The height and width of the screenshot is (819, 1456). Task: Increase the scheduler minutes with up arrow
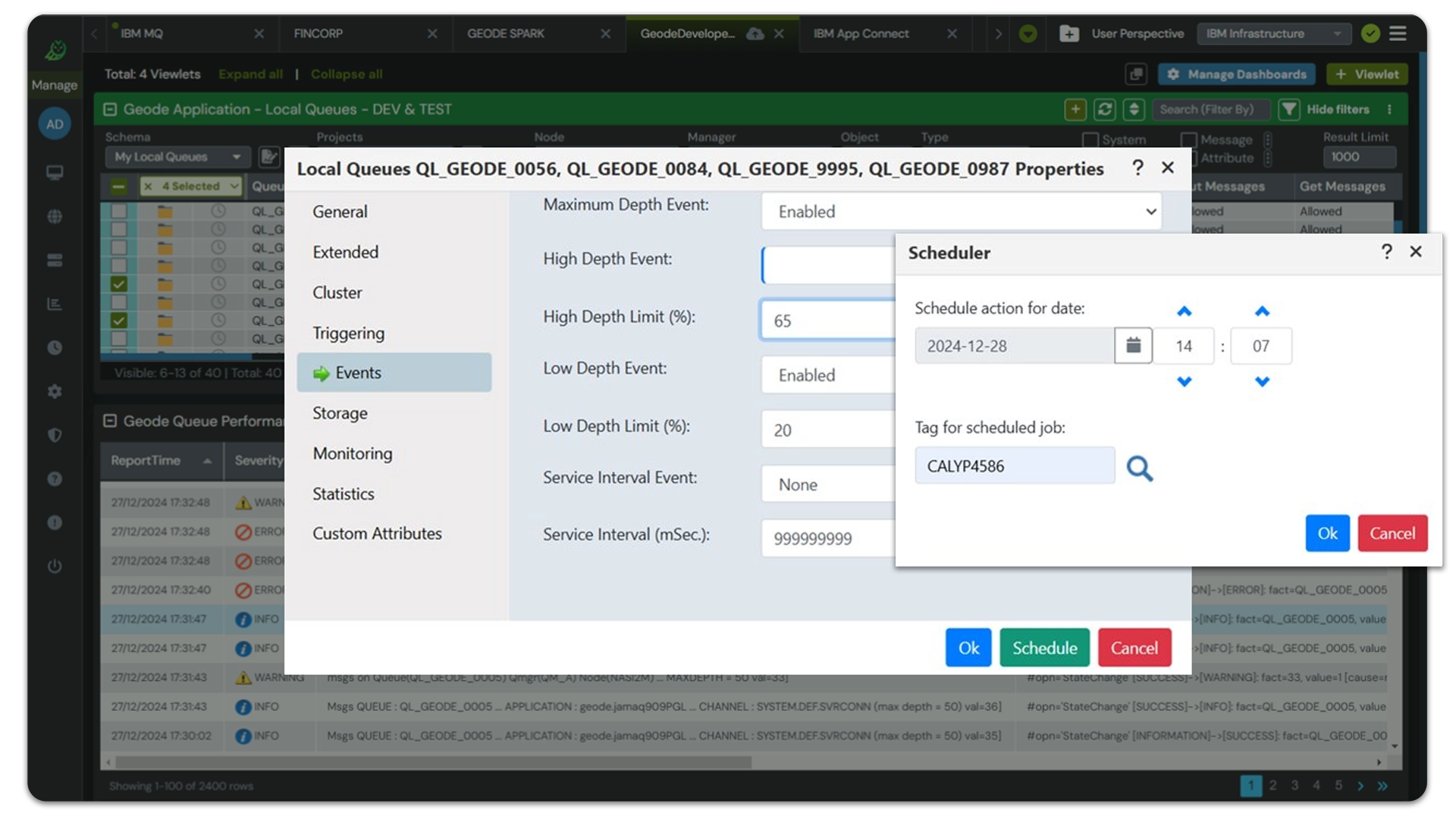point(1262,312)
